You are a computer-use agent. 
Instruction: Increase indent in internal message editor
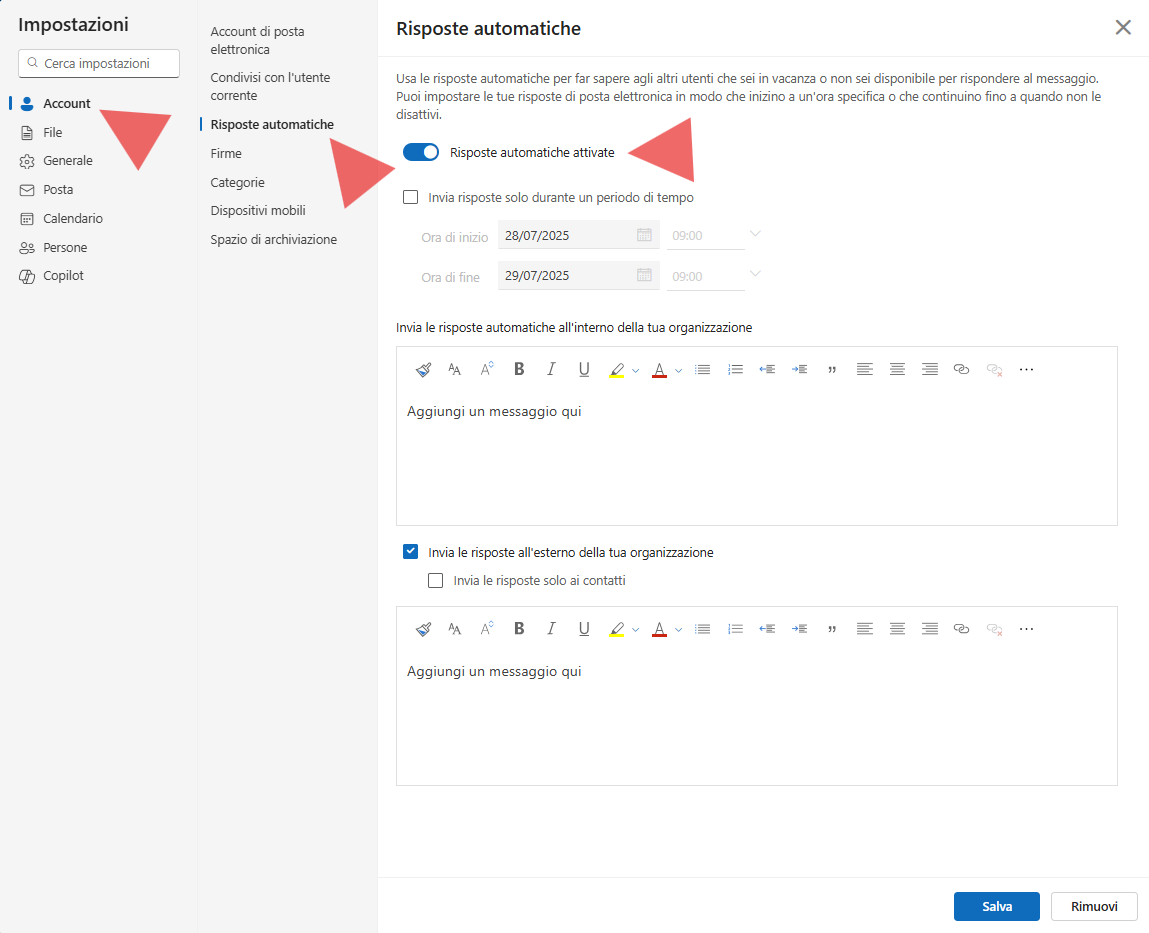(799, 369)
